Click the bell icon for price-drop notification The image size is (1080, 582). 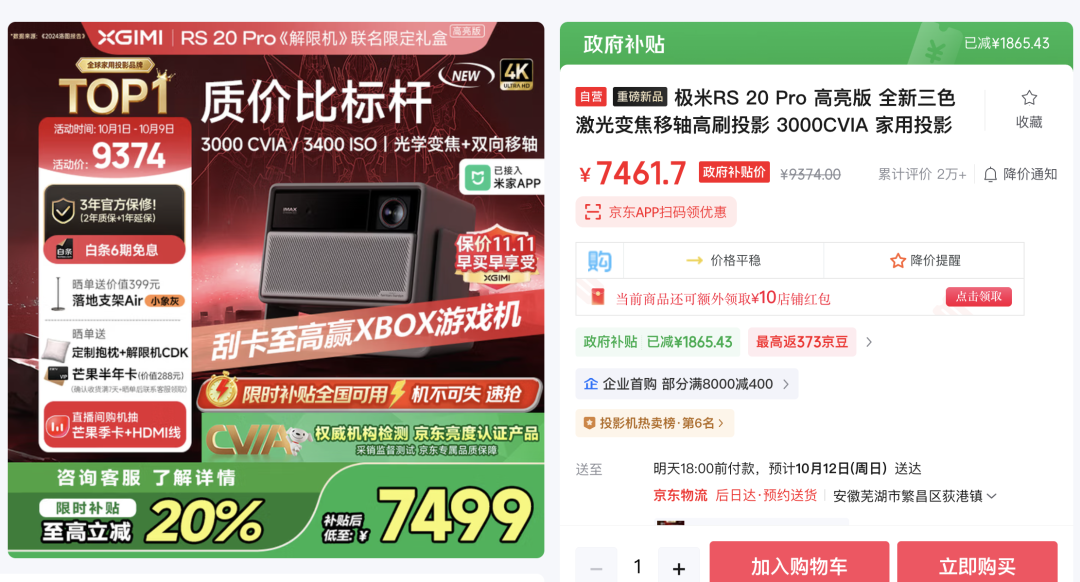pyautogui.click(x=990, y=174)
